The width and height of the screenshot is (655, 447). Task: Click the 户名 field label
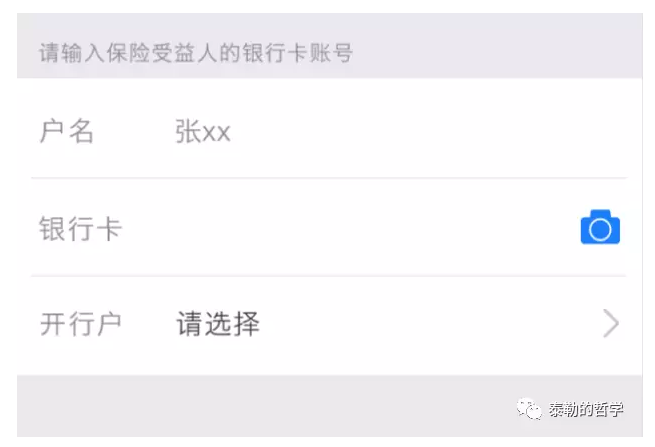pyautogui.click(x=66, y=132)
